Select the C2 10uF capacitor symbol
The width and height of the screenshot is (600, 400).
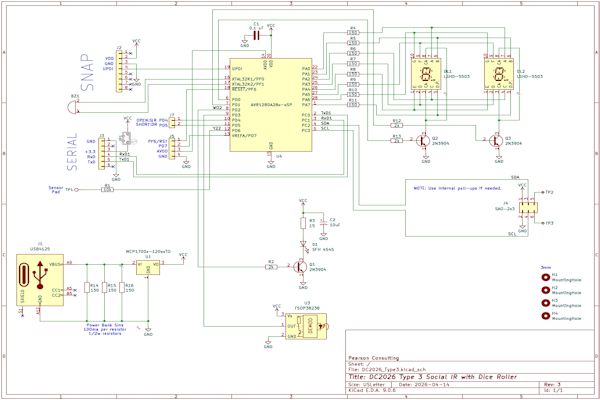click(324, 222)
